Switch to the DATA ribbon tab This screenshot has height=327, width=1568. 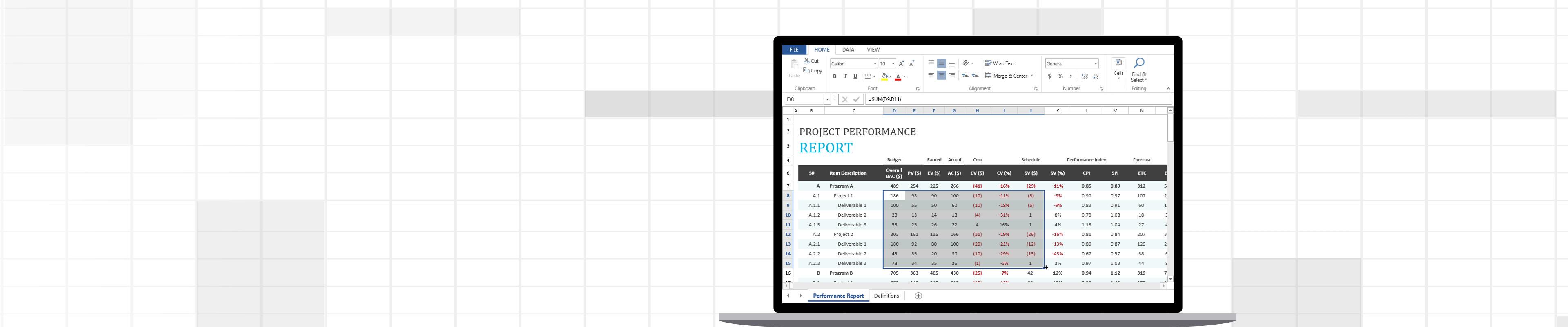(848, 50)
